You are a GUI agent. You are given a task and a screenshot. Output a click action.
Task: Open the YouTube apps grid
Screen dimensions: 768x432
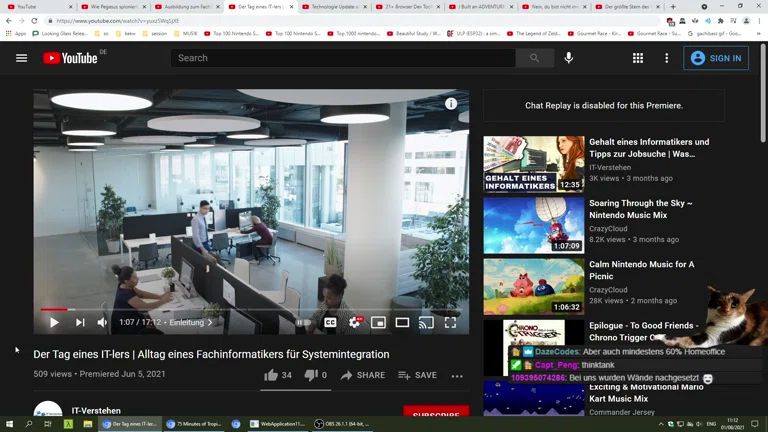coord(637,58)
